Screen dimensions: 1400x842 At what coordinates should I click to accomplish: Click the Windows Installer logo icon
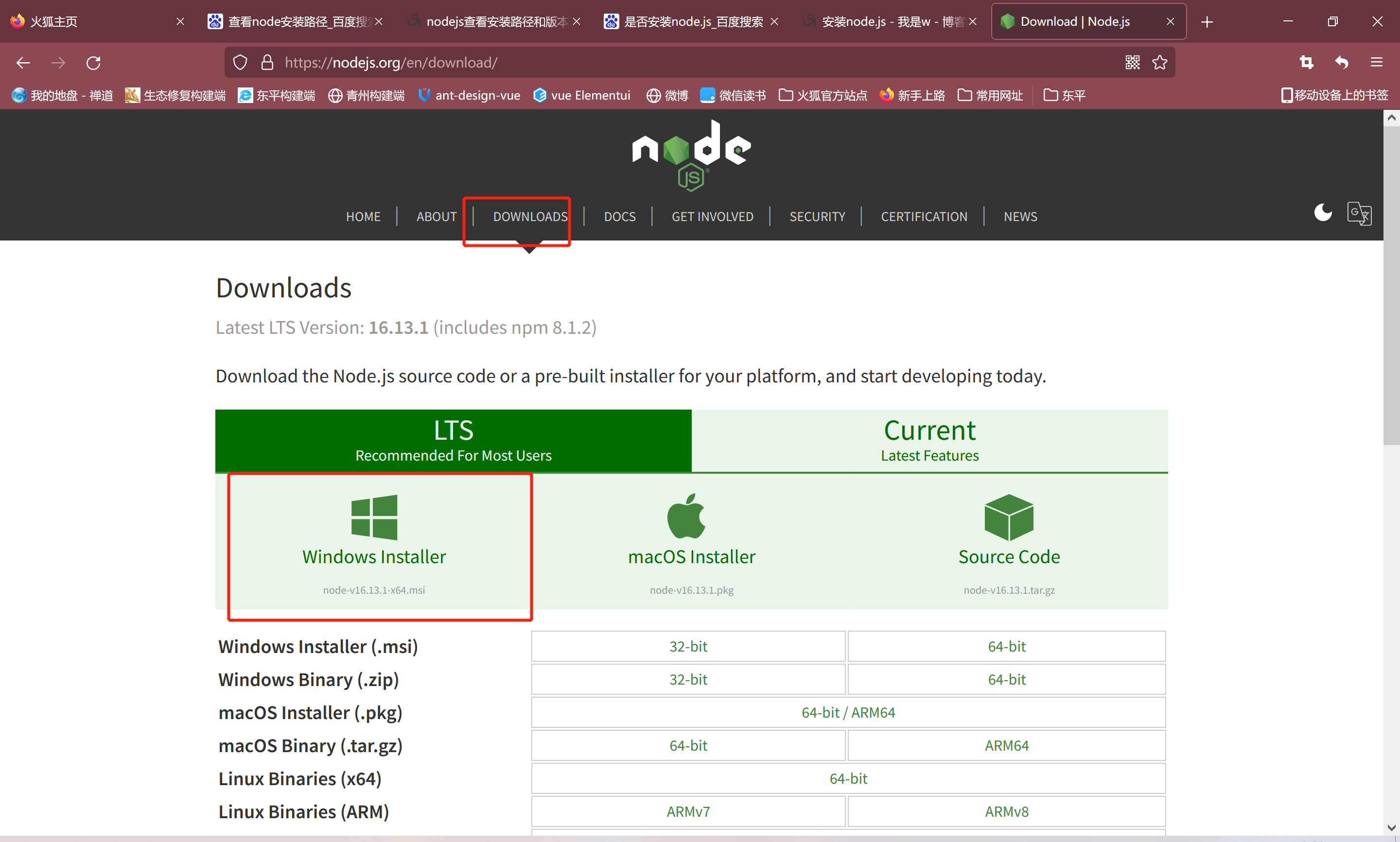tap(374, 517)
